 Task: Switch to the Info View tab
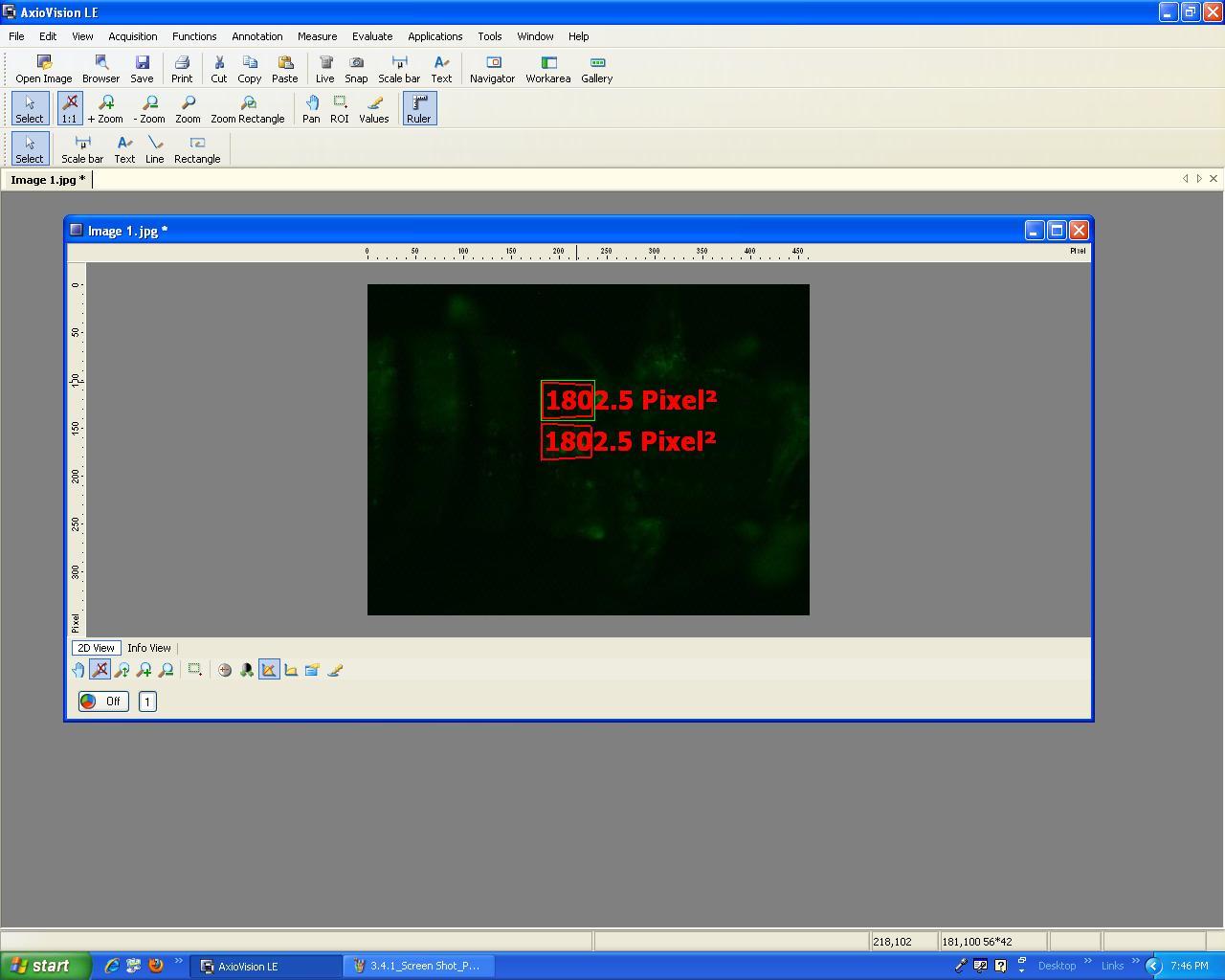pyautogui.click(x=149, y=648)
